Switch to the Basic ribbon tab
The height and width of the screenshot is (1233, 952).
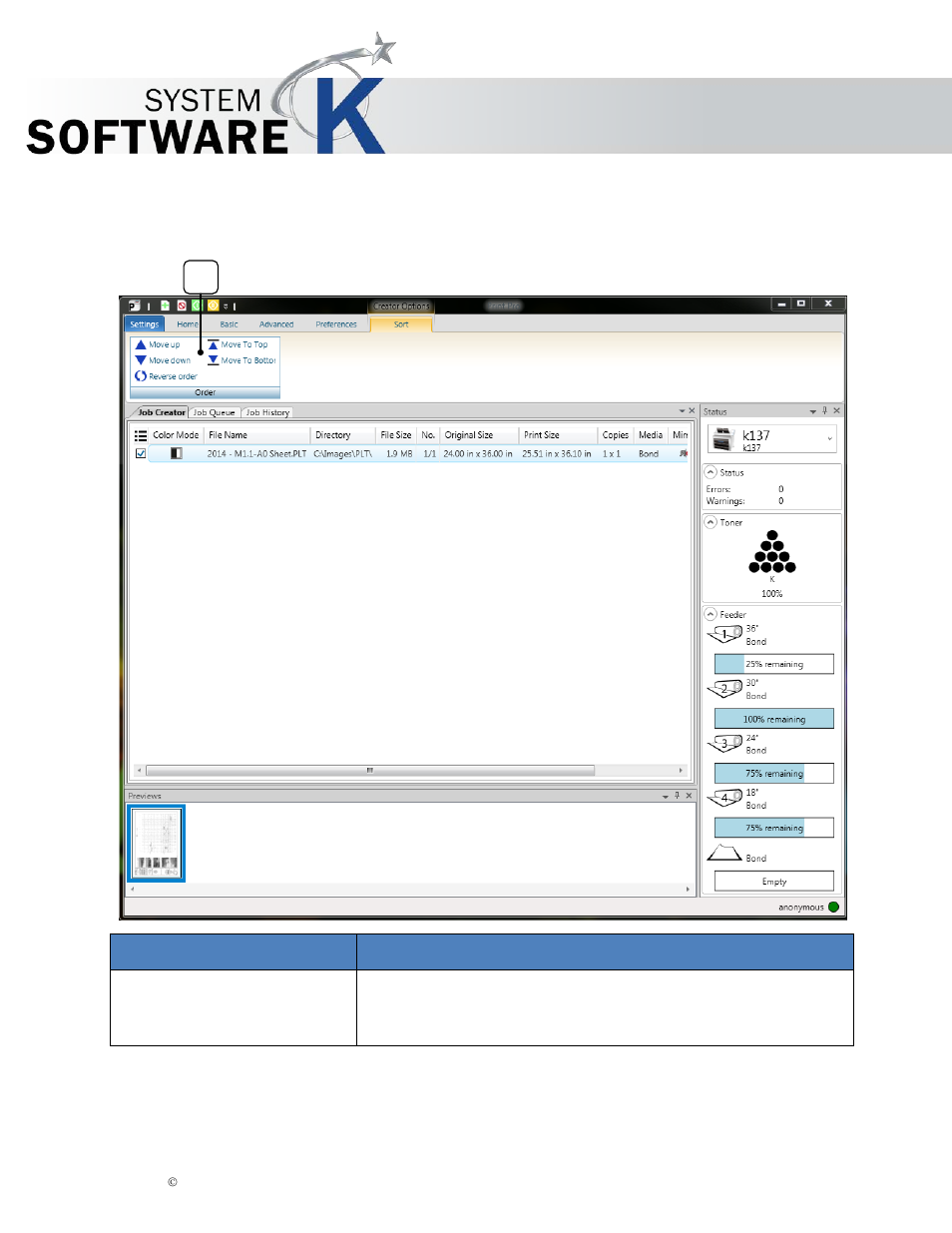coord(230,324)
